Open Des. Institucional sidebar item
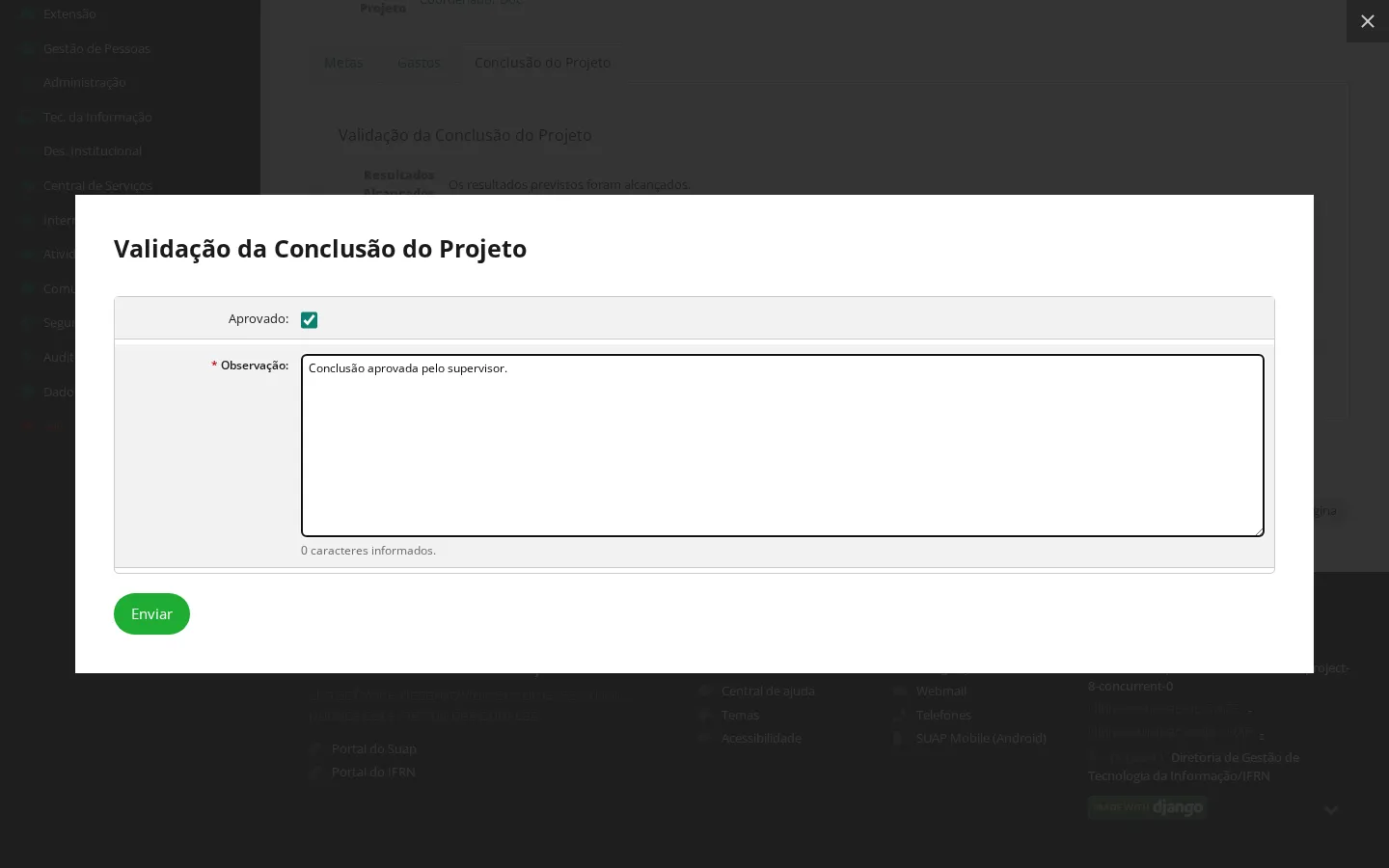Image resolution: width=1389 pixels, height=868 pixels. point(93,151)
